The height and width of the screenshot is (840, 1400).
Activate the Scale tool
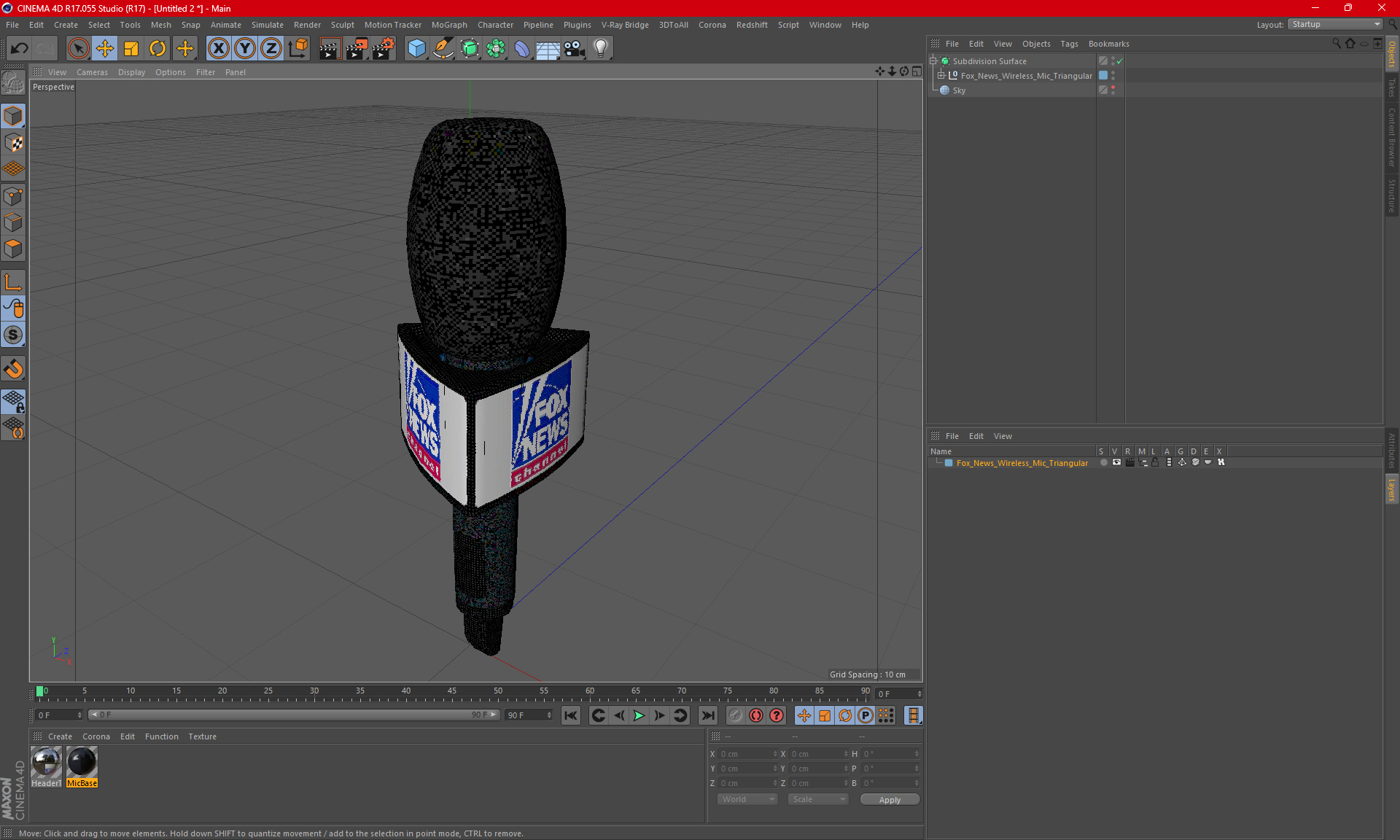pyautogui.click(x=131, y=48)
